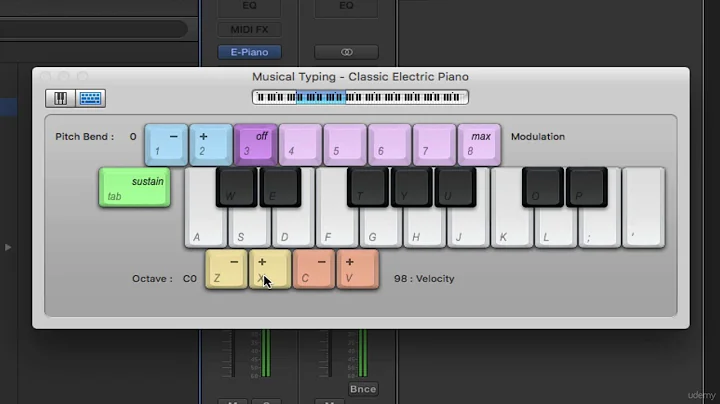Image resolution: width=720 pixels, height=404 pixels.
Task: Lower octave with the Z key
Action: [x=226, y=269]
